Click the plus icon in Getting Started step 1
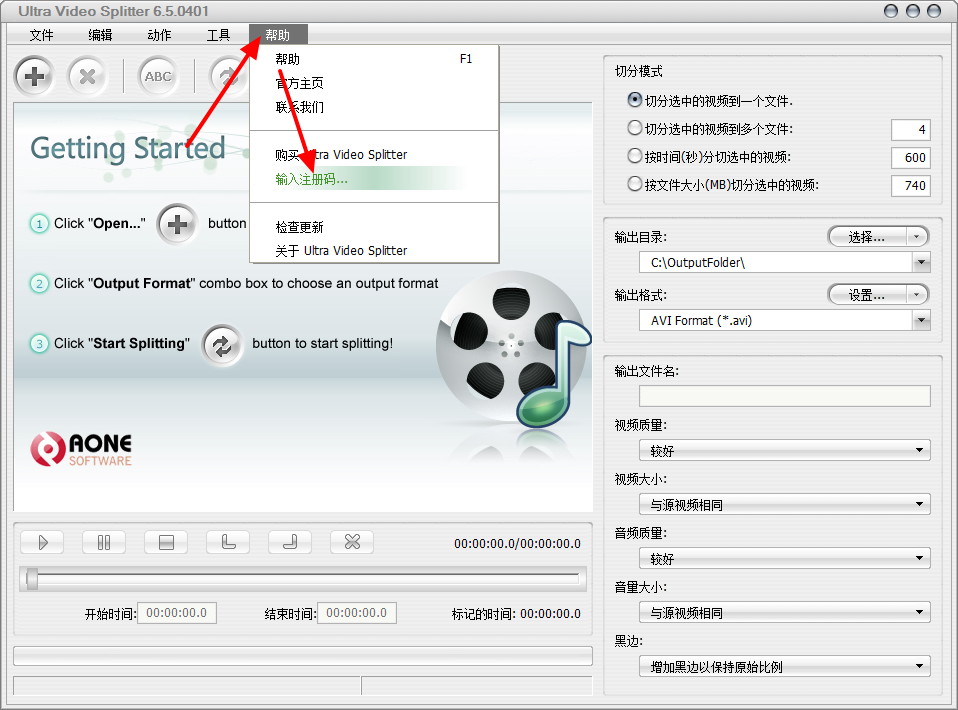Screen dimensions: 958x710 pyautogui.click(x=177, y=224)
